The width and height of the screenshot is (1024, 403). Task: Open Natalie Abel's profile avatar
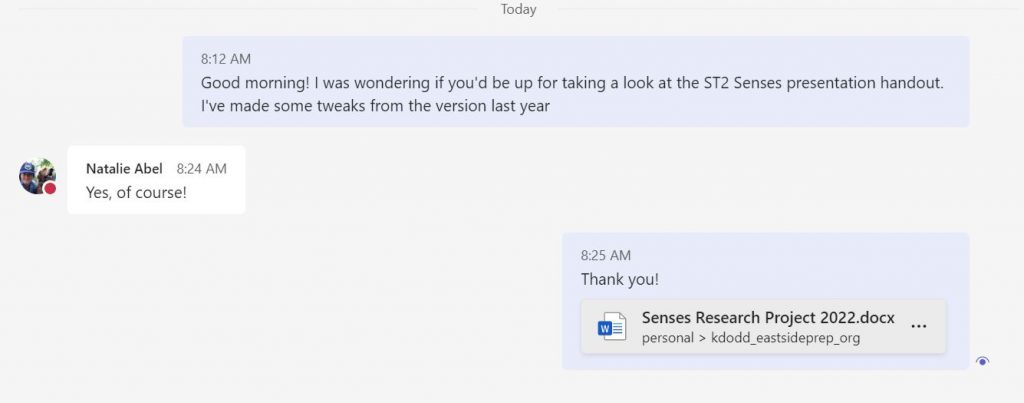tap(37, 176)
